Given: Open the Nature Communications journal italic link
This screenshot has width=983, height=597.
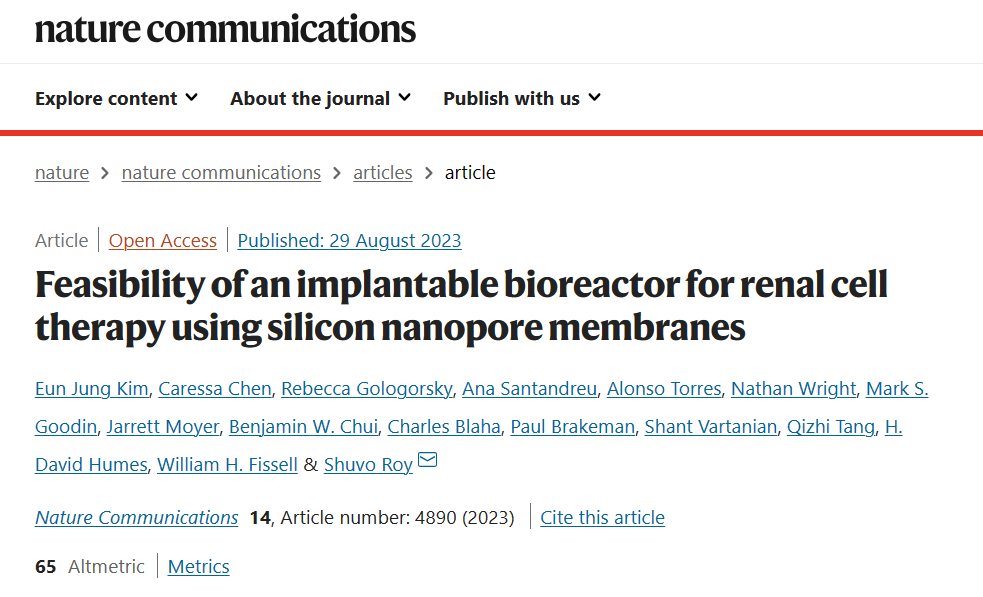Looking at the screenshot, I should (x=137, y=517).
